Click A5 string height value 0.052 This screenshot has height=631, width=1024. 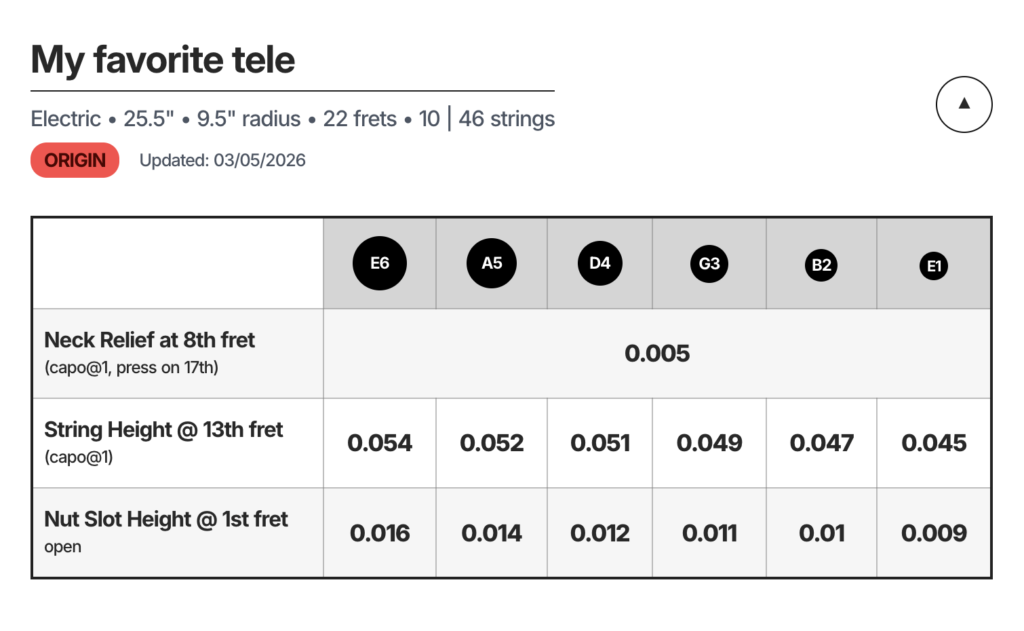[x=492, y=443]
